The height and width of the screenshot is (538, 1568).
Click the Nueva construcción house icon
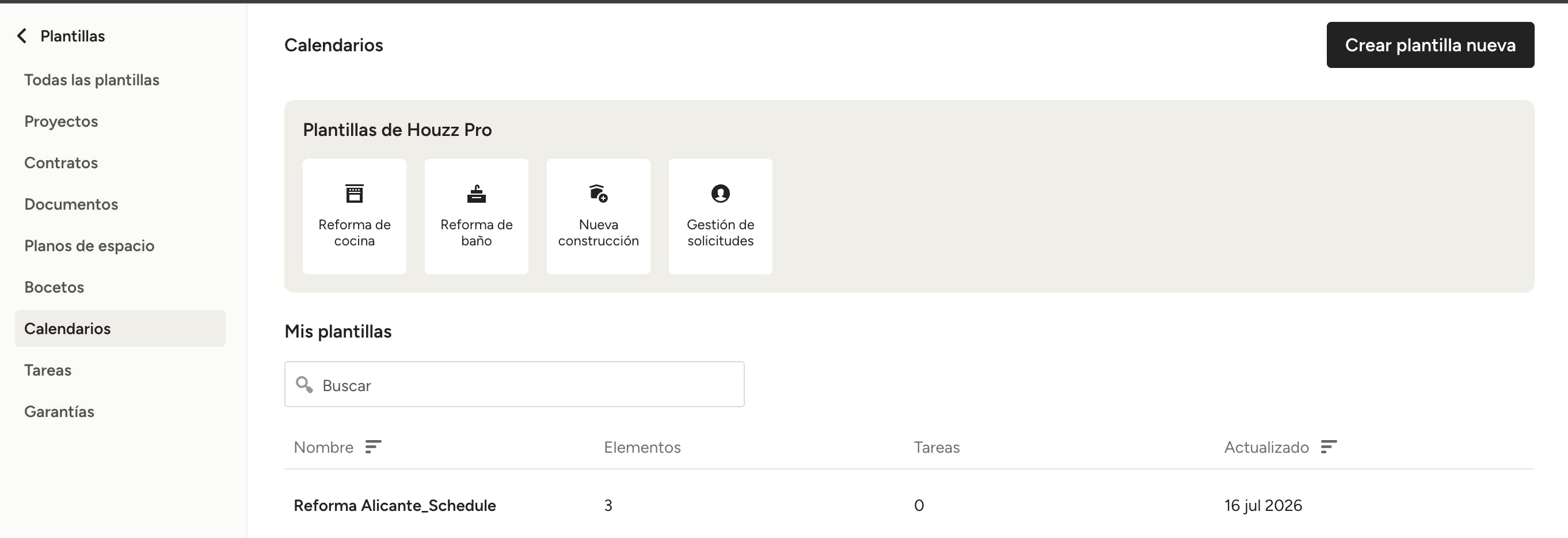(x=598, y=194)
